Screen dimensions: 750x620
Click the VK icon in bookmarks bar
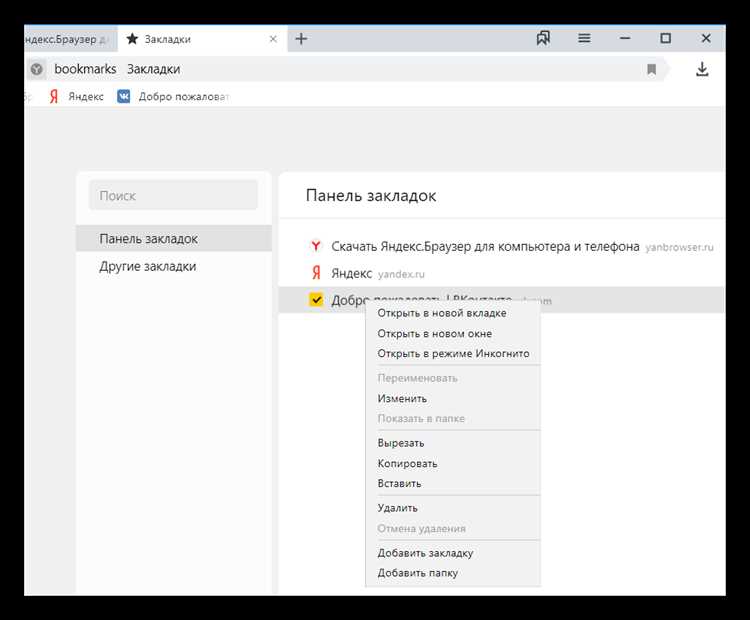click(x=123, y=97)
